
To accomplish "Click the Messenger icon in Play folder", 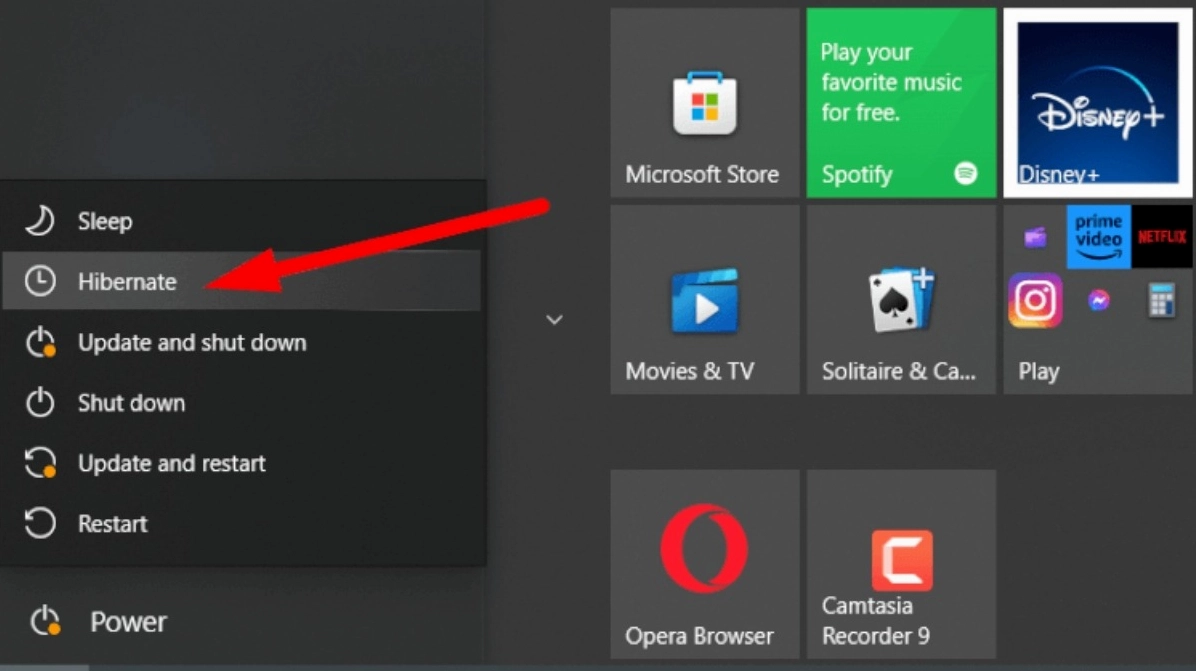I will [1098, 300].
